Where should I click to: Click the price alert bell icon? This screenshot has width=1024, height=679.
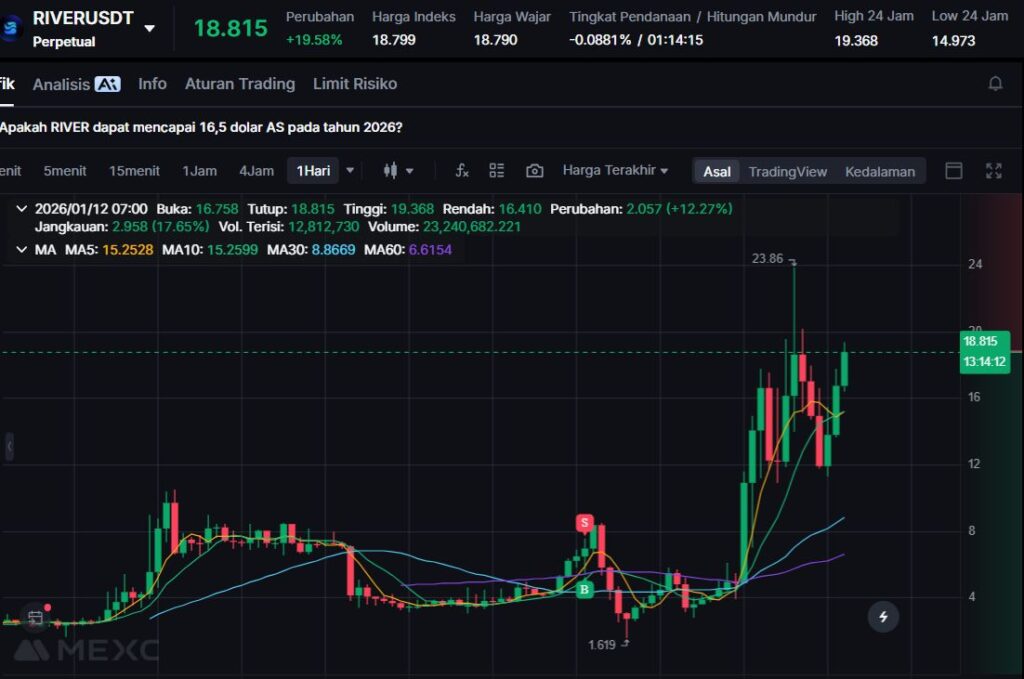(x=995, y=84)
